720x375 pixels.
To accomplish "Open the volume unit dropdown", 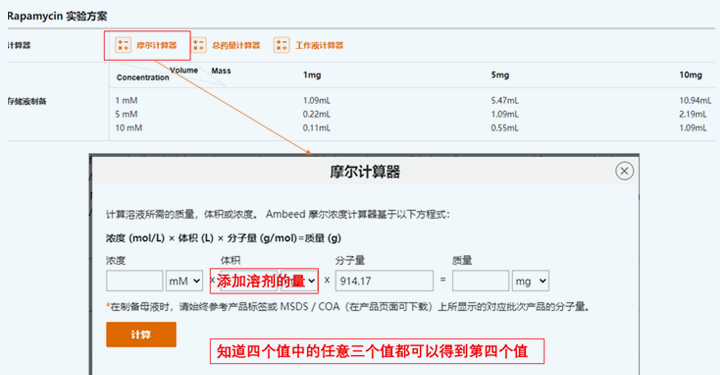I will click(x=299, y=280).
